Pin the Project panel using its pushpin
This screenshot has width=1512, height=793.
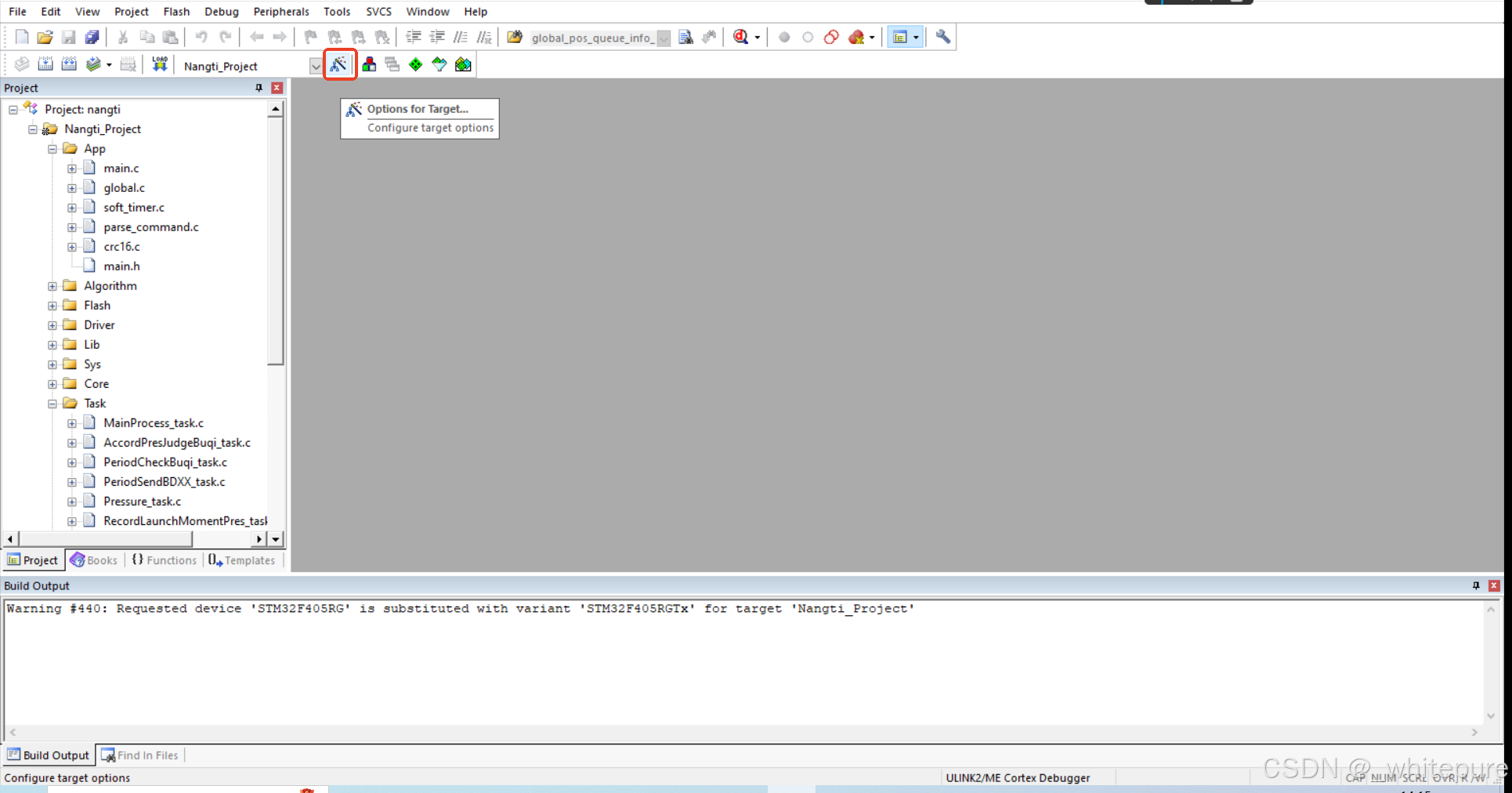coord(259,88)
